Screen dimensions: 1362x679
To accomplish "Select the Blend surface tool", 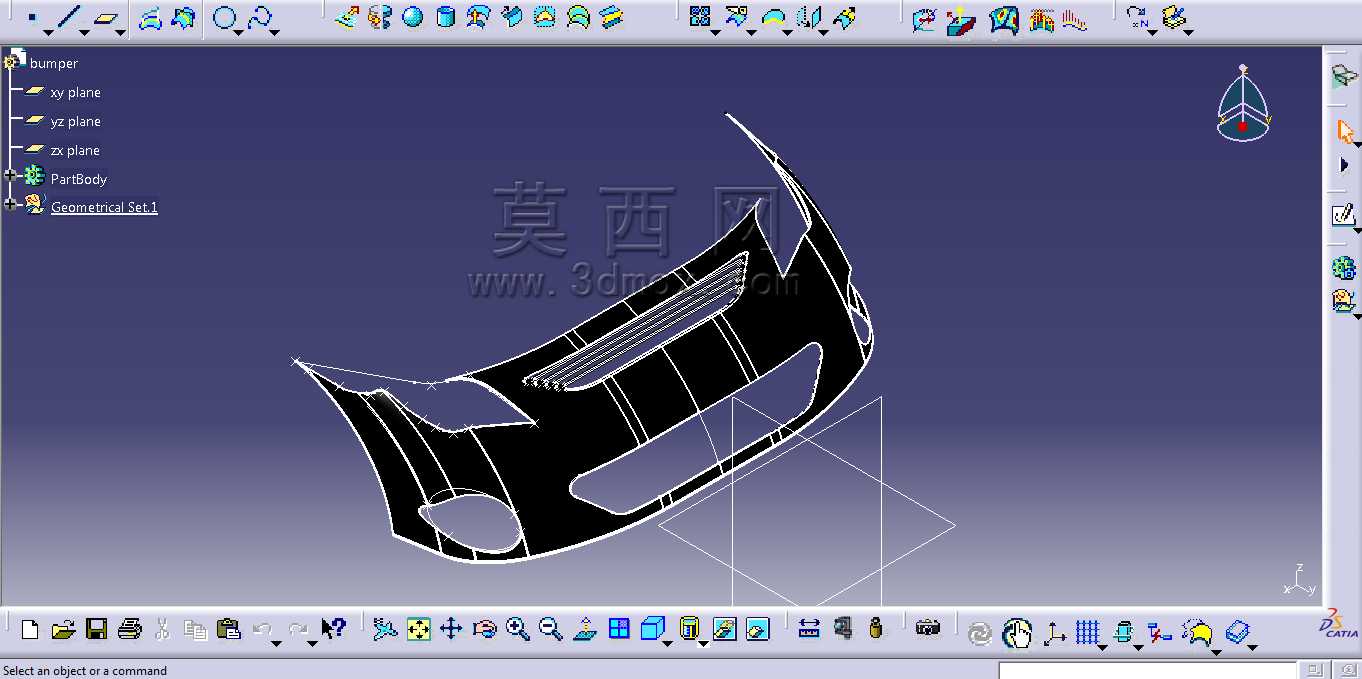I will [x=612, y=17].
